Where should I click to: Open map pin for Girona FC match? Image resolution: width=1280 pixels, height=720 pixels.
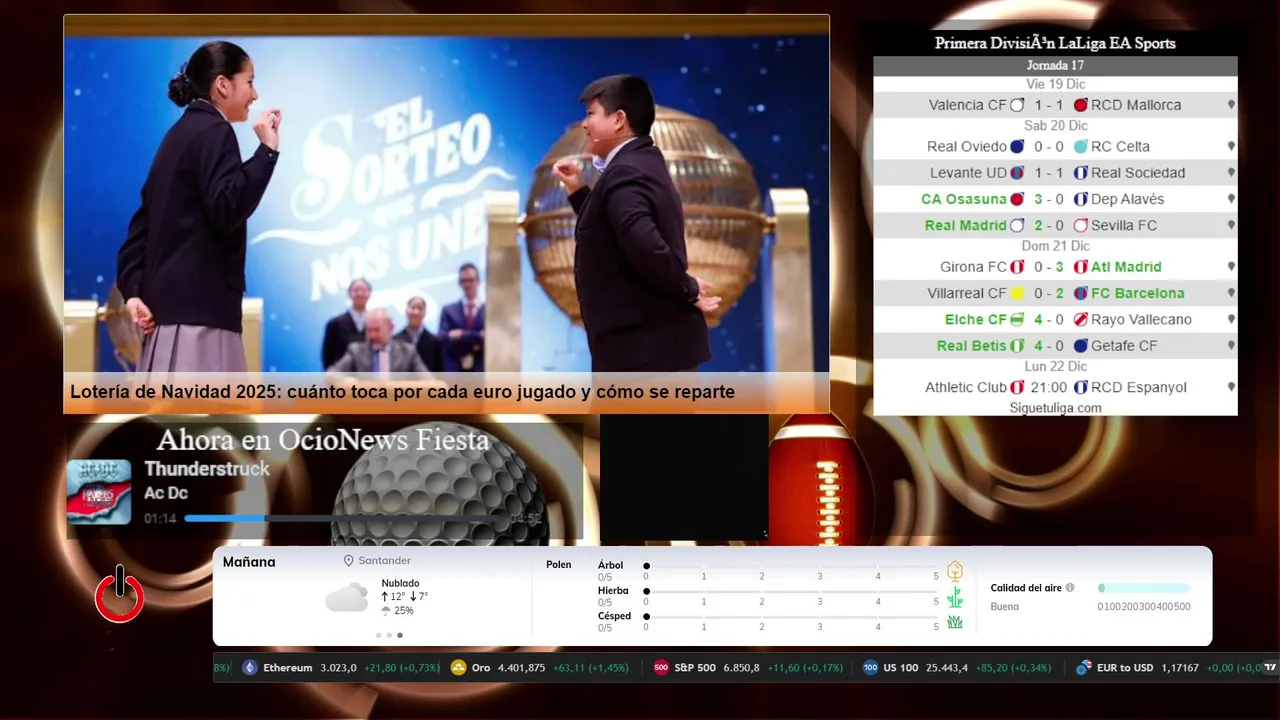pyautogui.click(x=1231, y=267)
